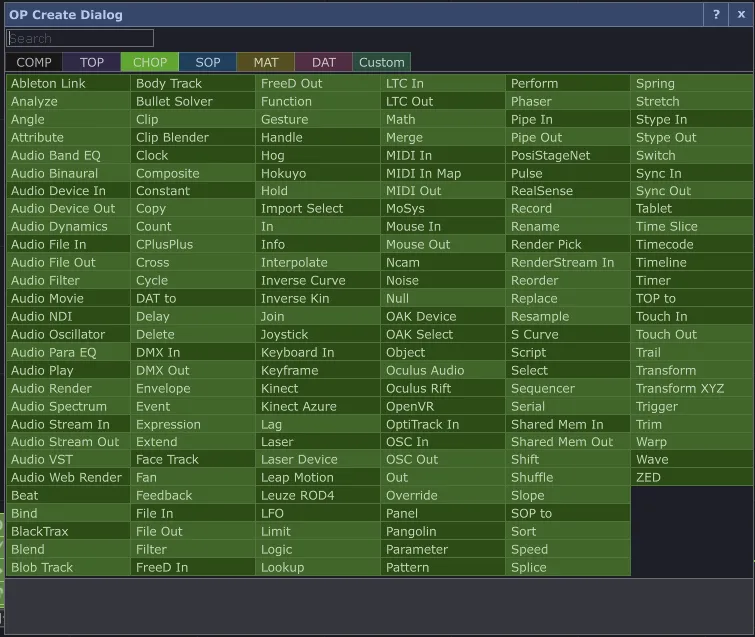Open the DAT tab
This screenshot has height=637, width=755.
click(324, 62)
